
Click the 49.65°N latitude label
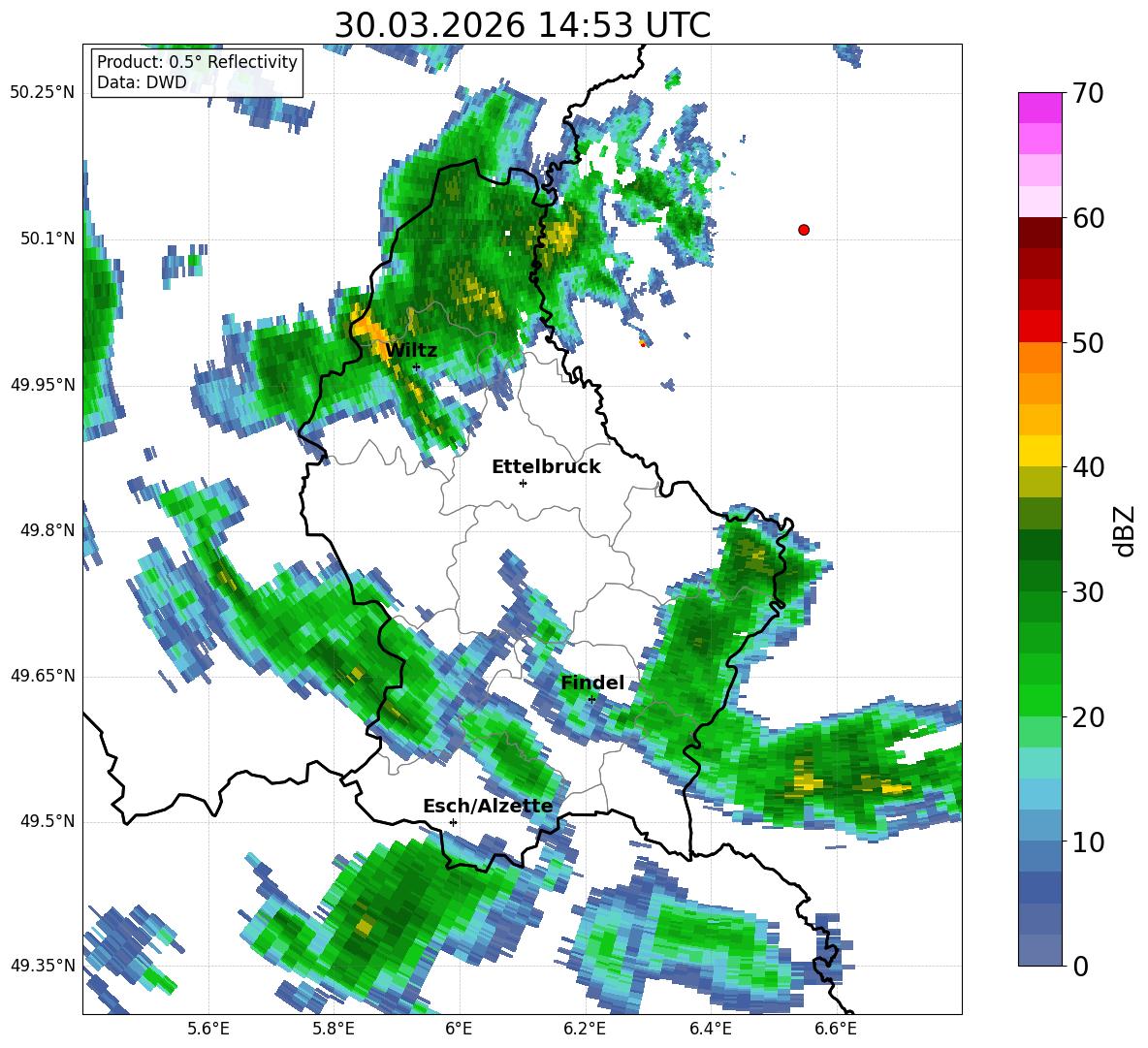43,676
